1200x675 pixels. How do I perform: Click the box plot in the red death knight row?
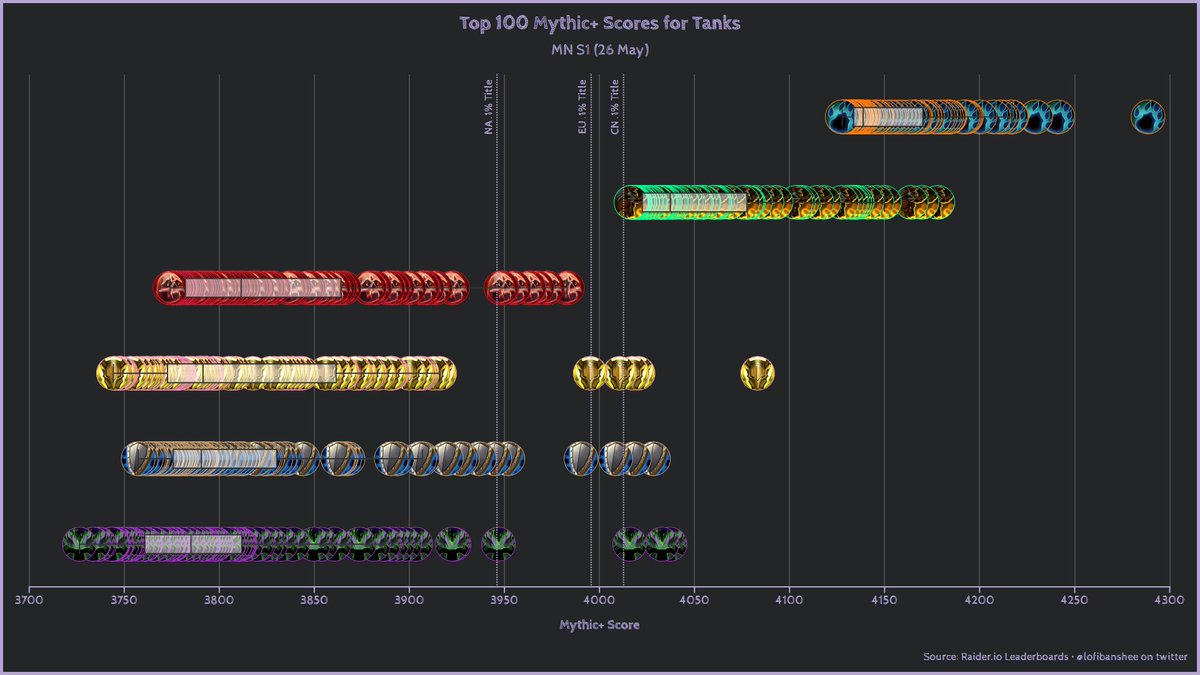[x=262, y=288]
